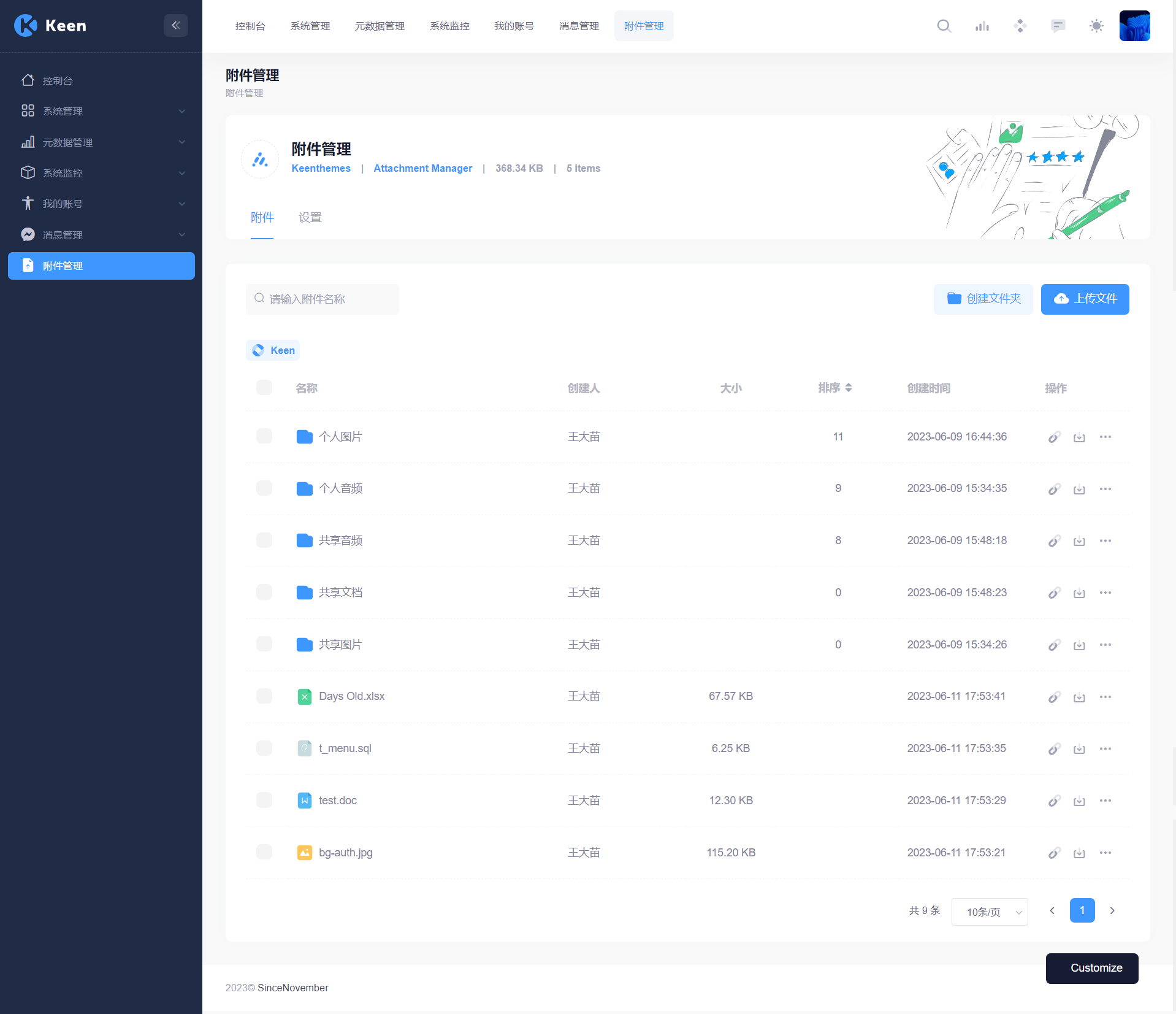The image size is (1176, 1014).
Task: Sort table by 排序 column
Action: click(x=834, y=388)
